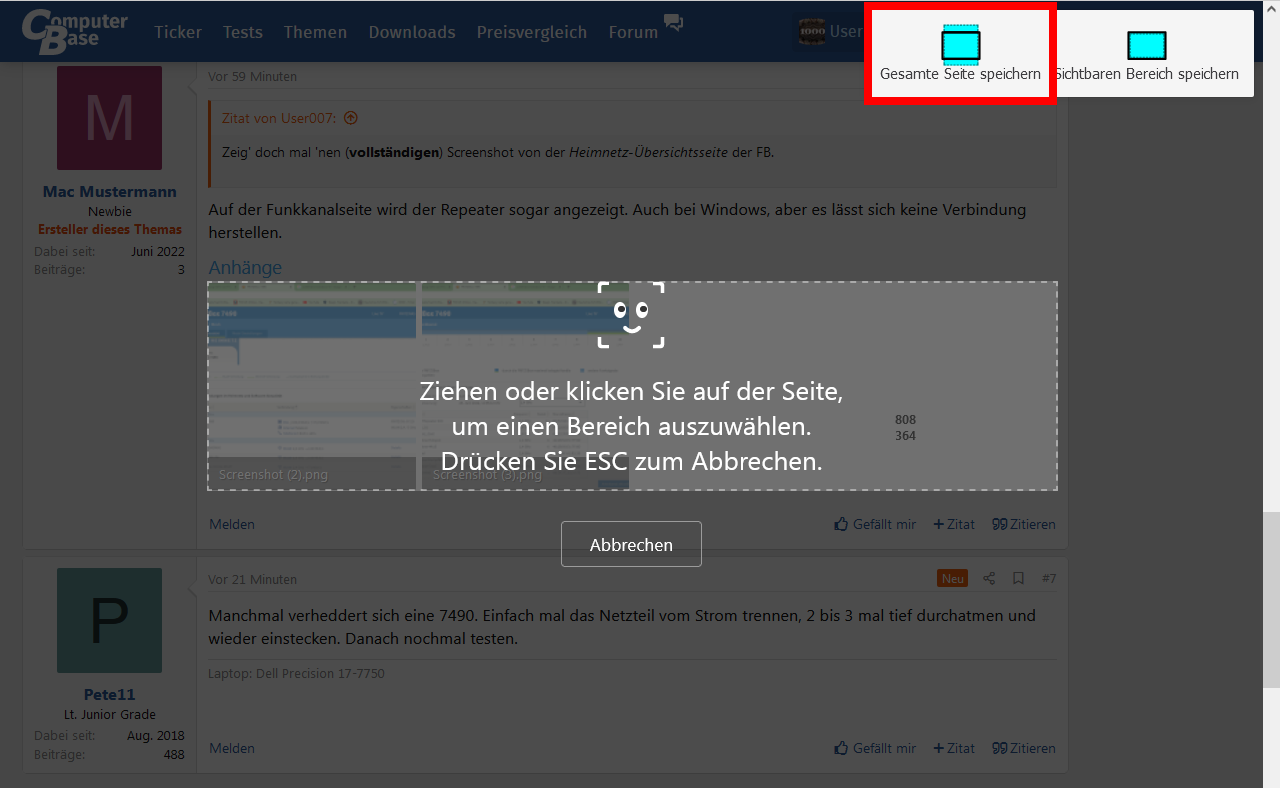1280x788 pixels.
Task: Open the Preisvergleich menu item
Action: coord(531,31)
